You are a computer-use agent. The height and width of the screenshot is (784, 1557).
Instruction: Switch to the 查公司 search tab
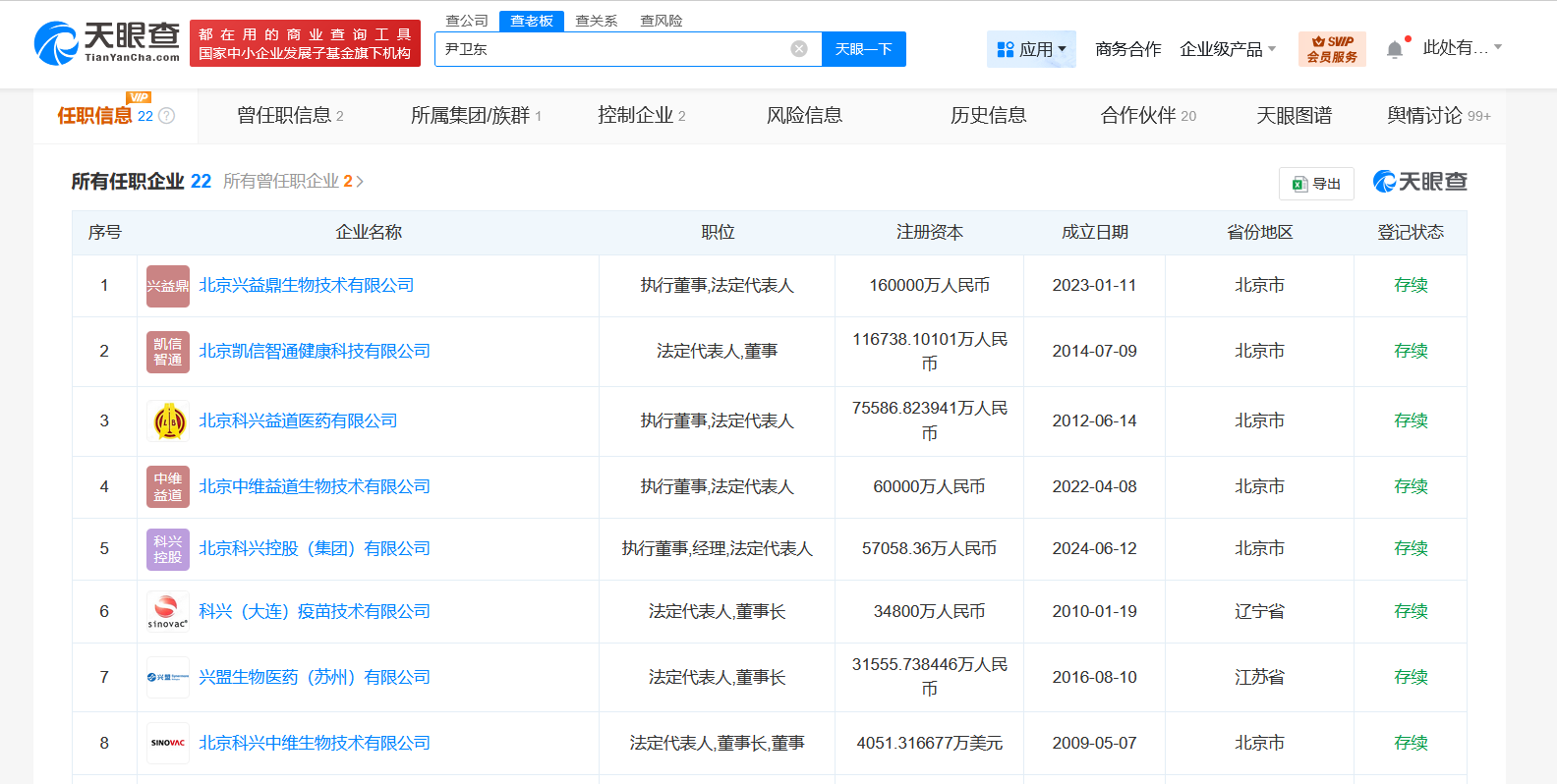pyautogui.click(x=467, y=21)
